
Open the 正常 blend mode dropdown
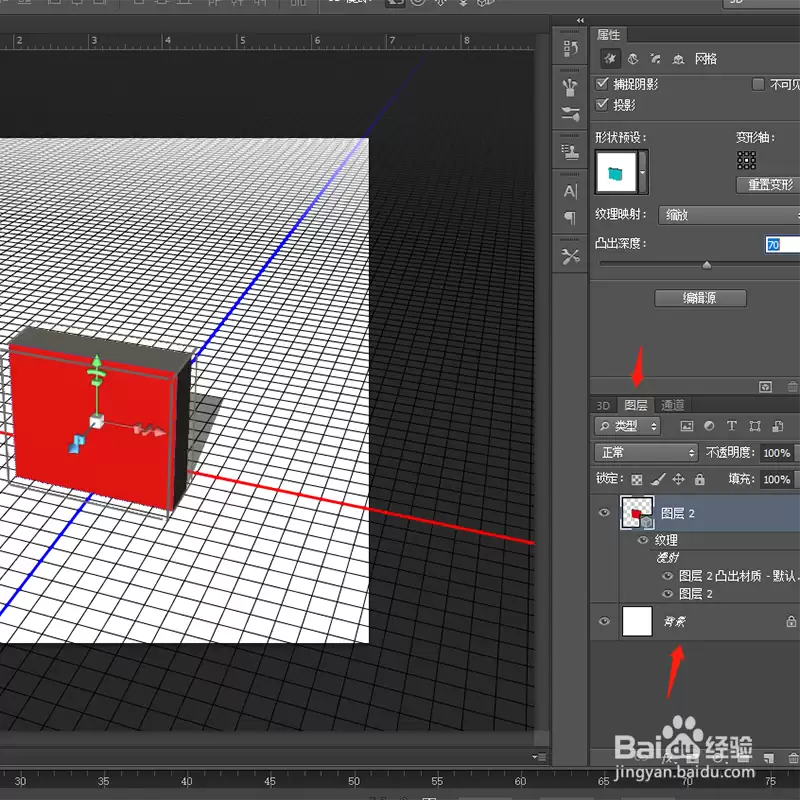tap(646, 453)
